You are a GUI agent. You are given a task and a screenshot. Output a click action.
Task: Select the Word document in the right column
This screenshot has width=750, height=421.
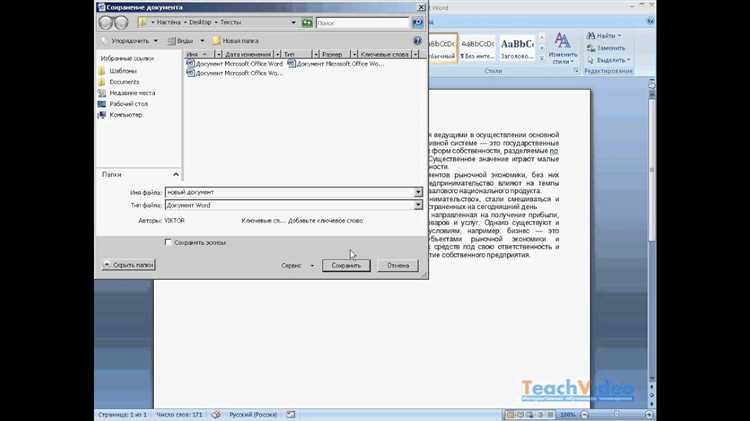coord(336,64)
